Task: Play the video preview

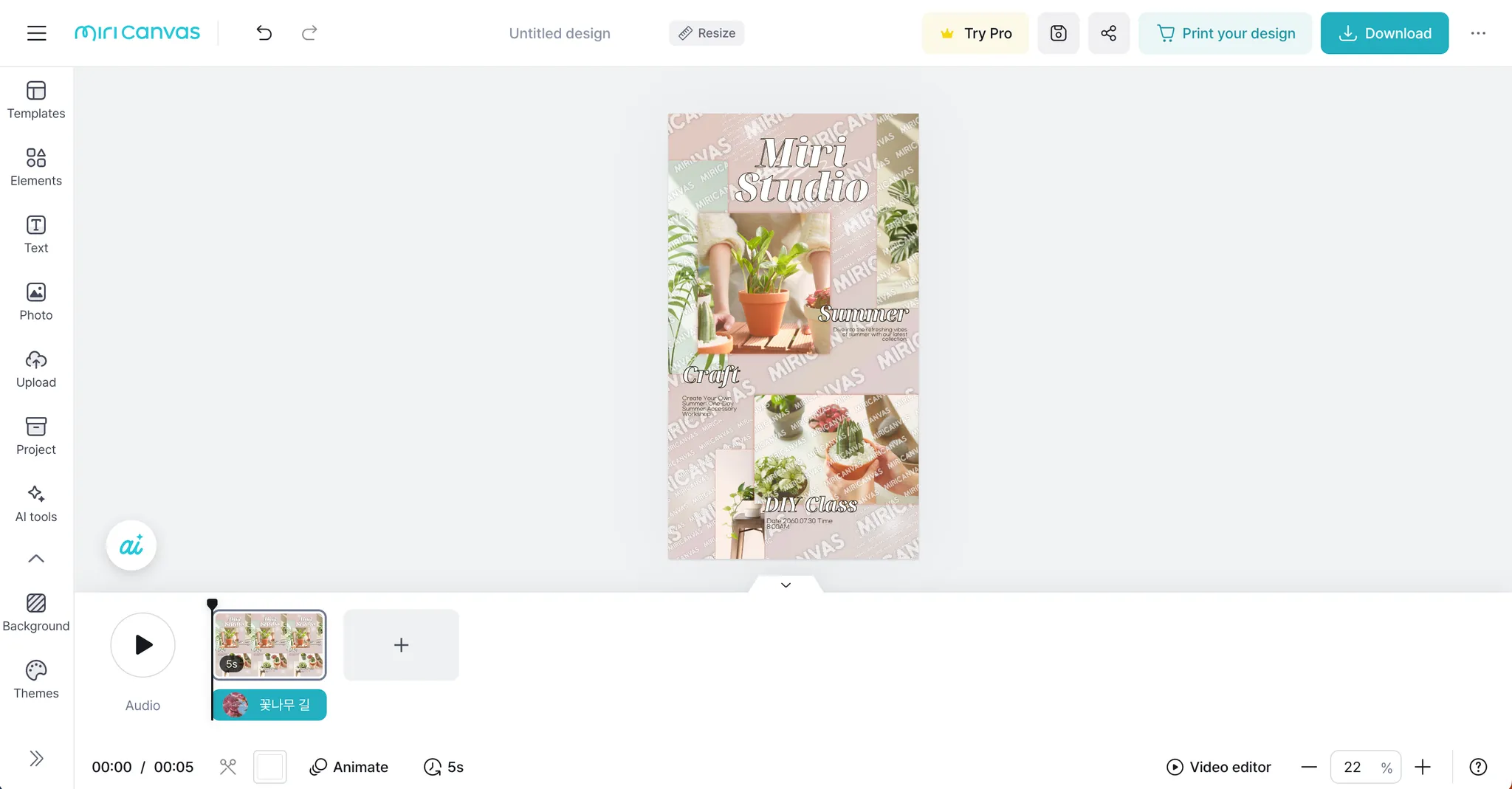Action: (x=143, y=645)
